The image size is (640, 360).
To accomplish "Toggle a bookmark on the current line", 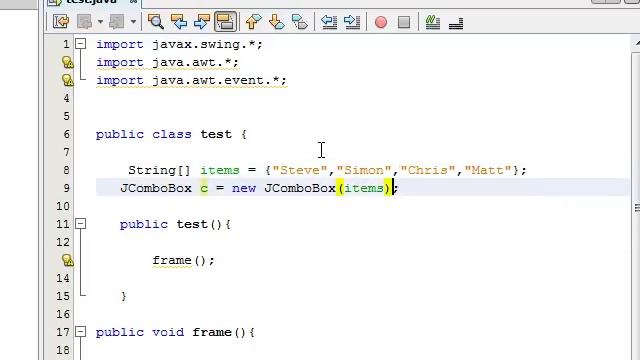I will (300, 22).
